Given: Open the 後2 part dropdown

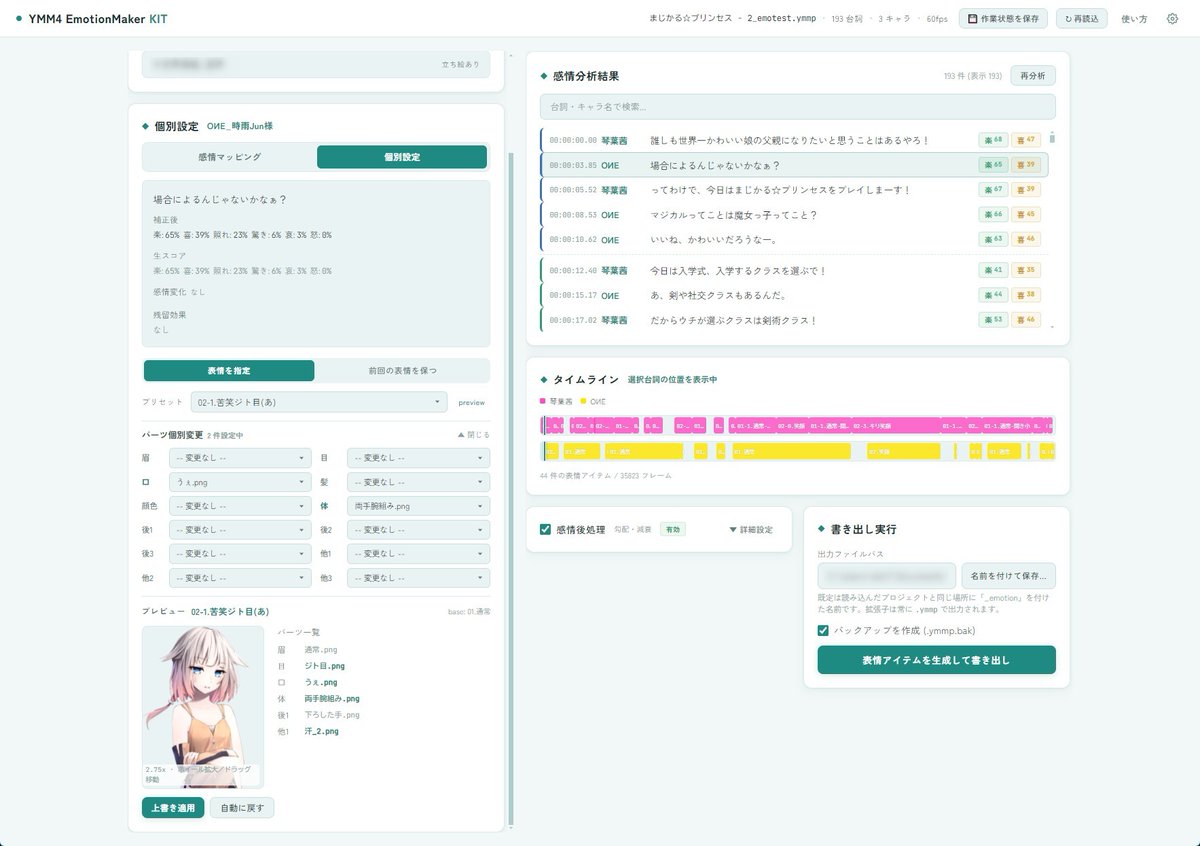Looking at the screenshot, I should coord(418,530).
